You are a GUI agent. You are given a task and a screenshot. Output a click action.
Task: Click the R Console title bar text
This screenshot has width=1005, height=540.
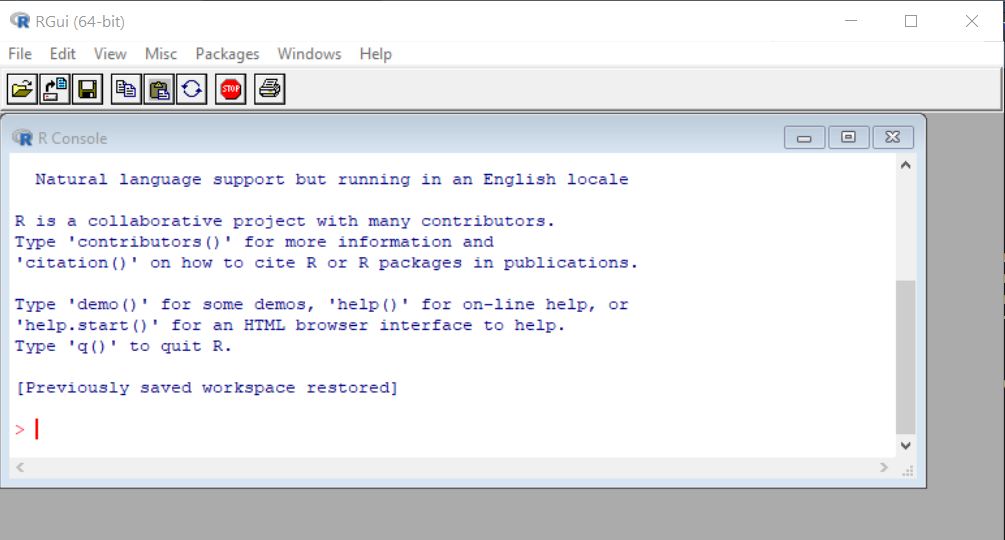click(x=72, y=138)
